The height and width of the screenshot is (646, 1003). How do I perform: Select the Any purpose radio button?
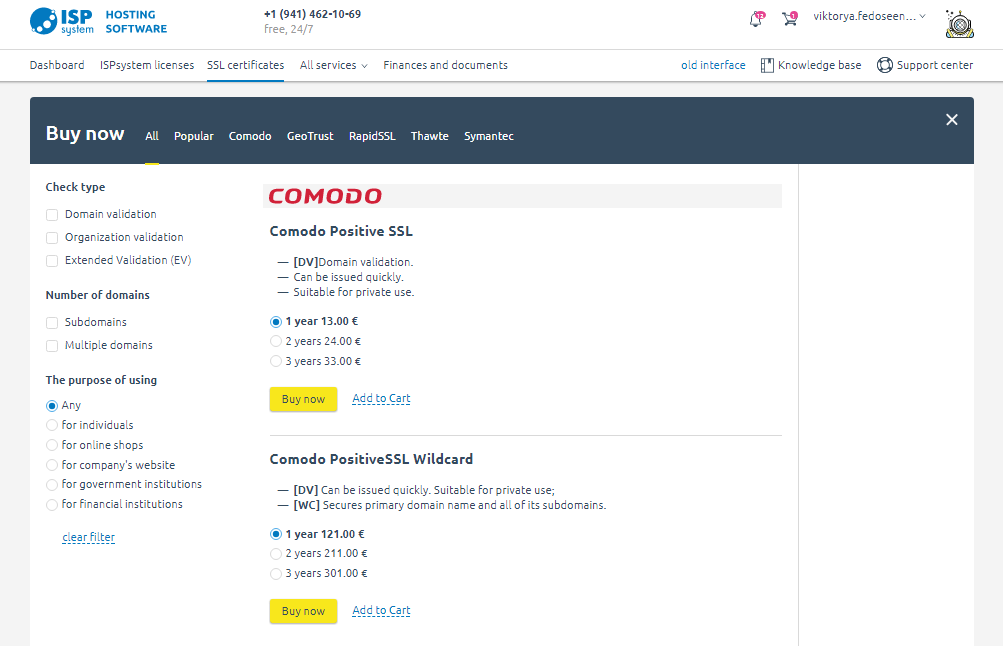(x=52, y=406)
